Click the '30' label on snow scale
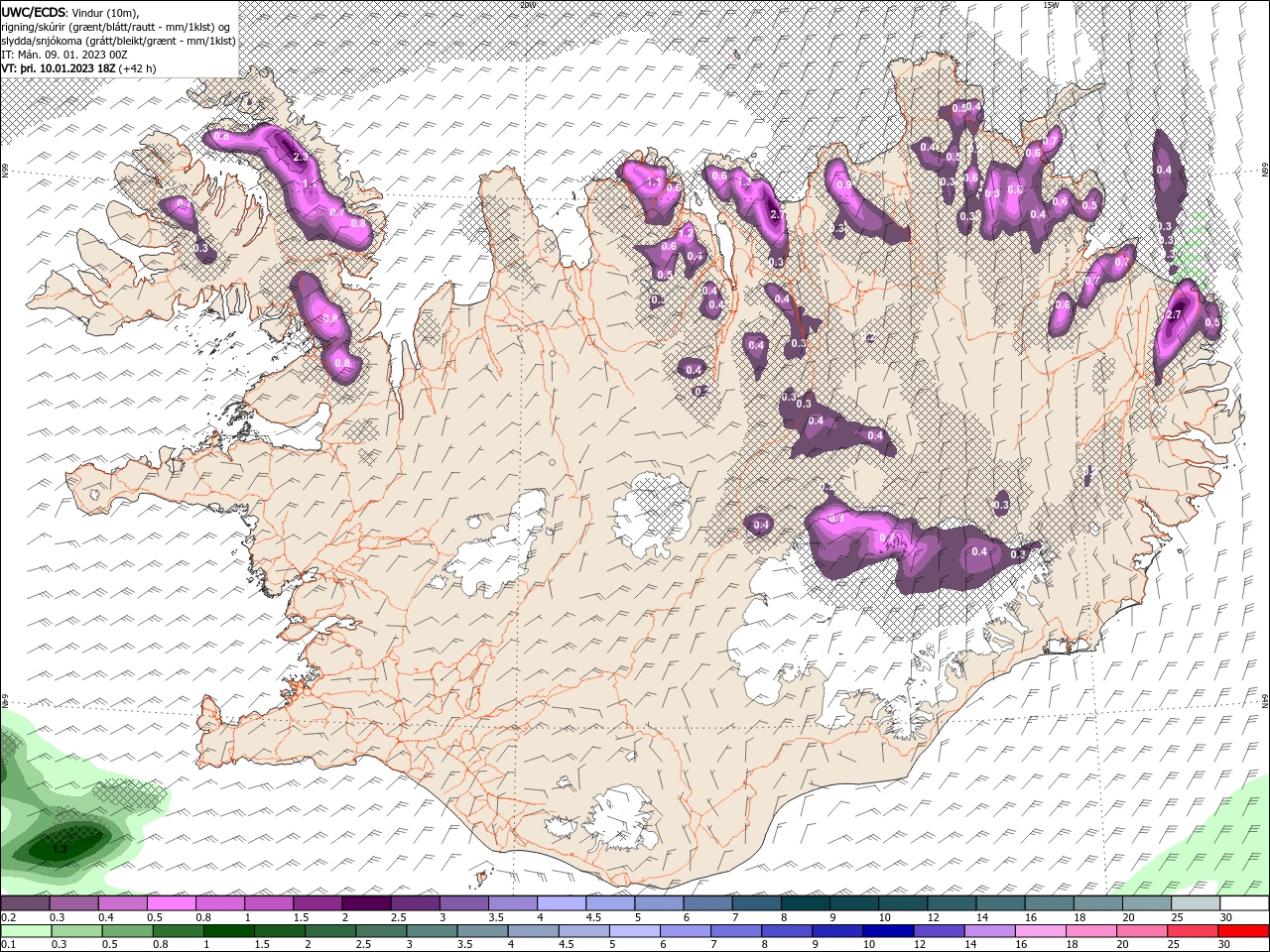 (x=1226, y=917)
